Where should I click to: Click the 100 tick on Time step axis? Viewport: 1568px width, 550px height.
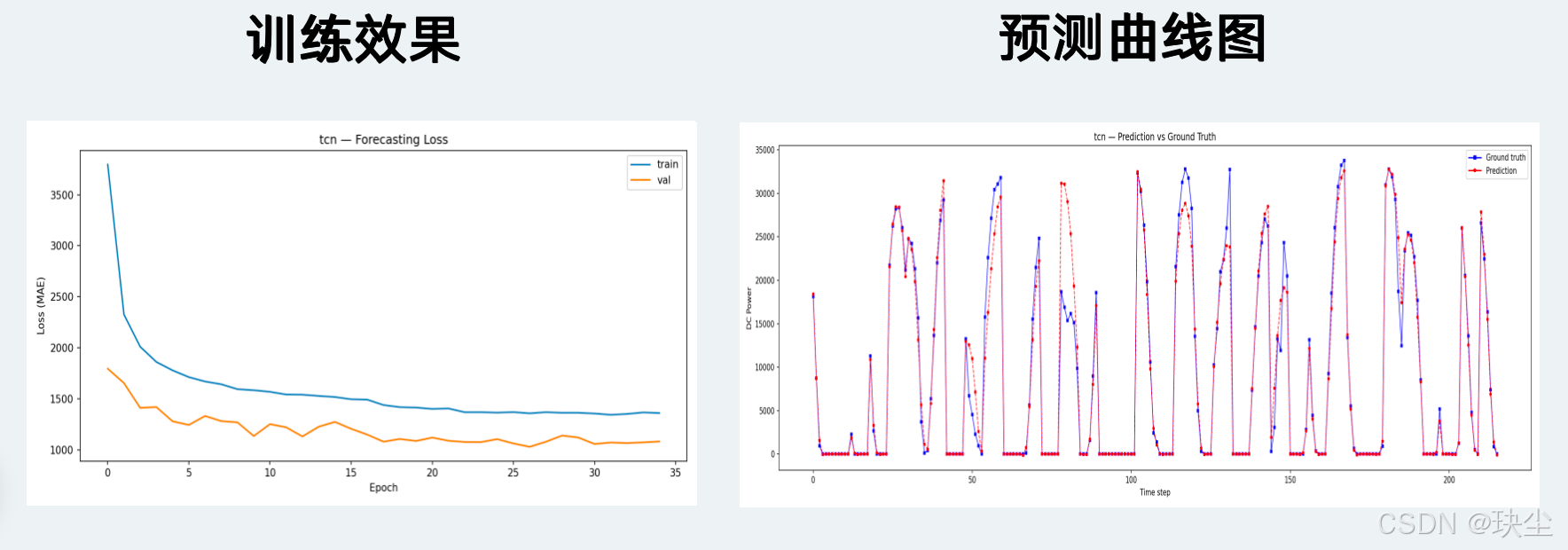1131,480
